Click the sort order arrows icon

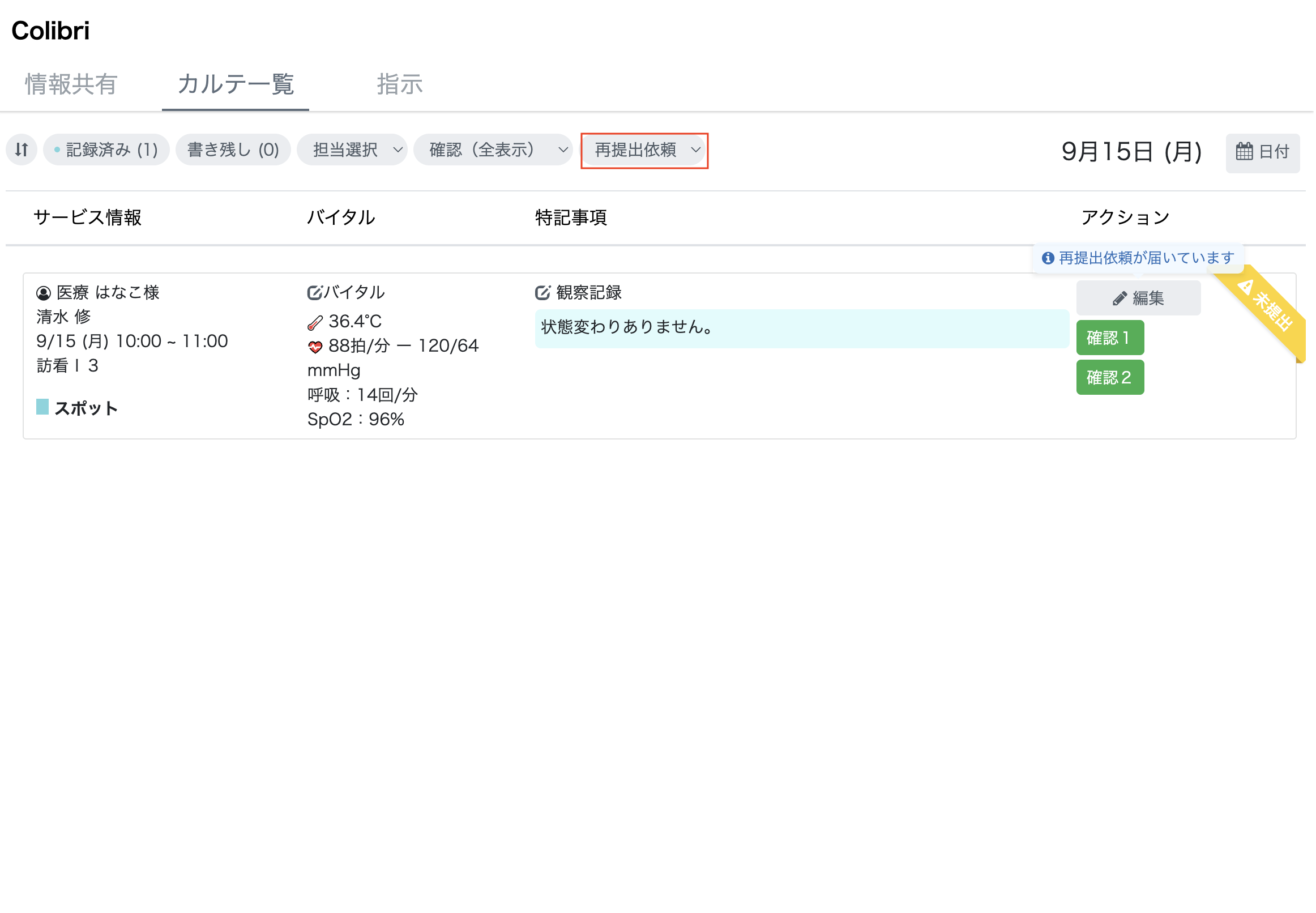(21, 150)
